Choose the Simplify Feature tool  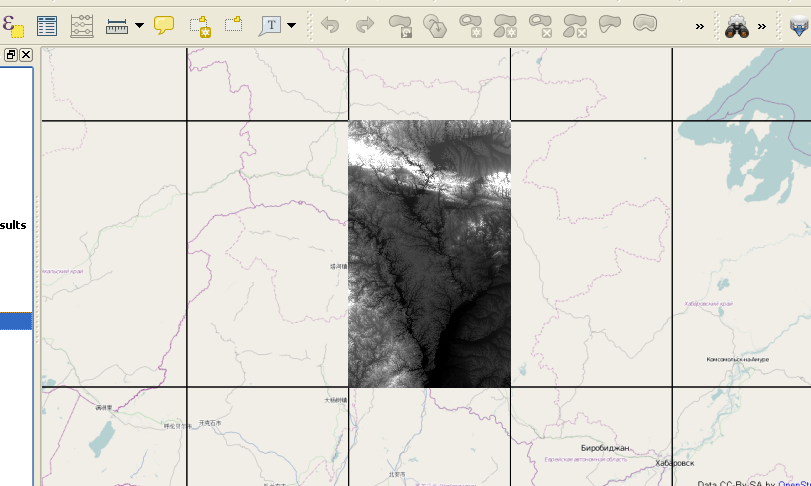[435, 26]
